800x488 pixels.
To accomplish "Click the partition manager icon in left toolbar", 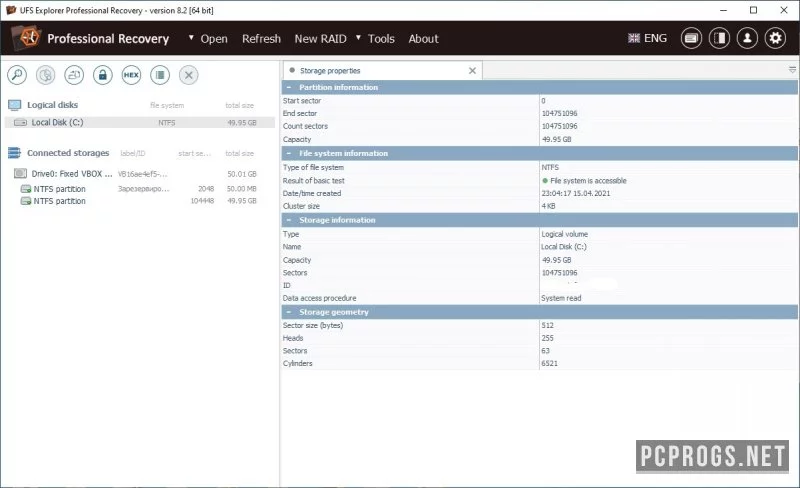I will tap(45, 75).
